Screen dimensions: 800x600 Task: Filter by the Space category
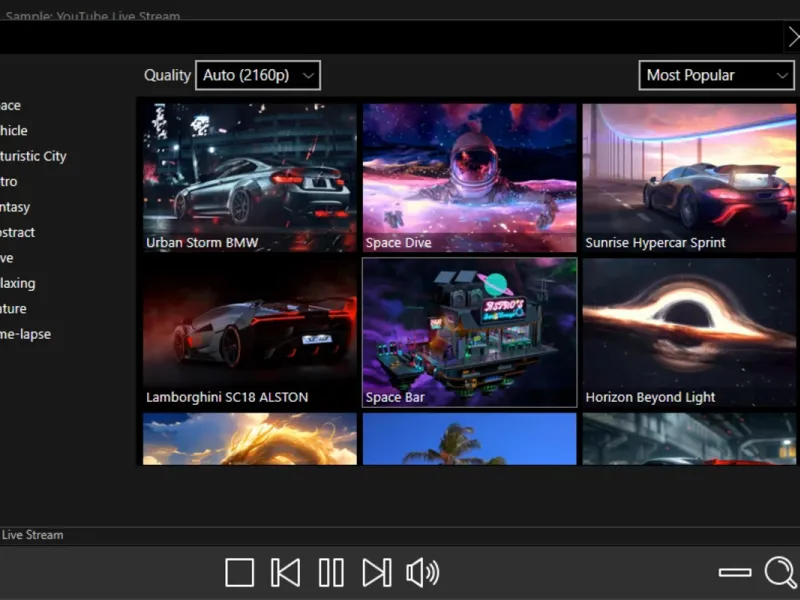point(10,106)
